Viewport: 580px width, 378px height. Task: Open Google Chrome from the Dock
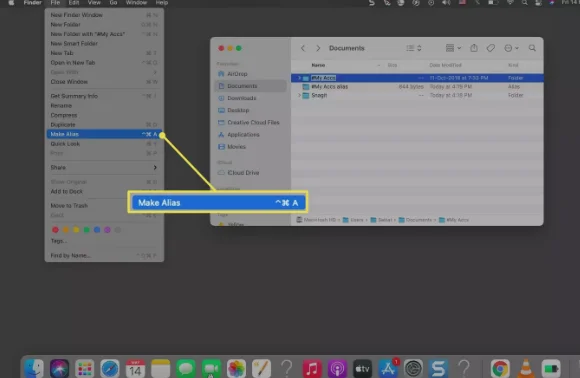pyautogui.click(x=500, y=368)
